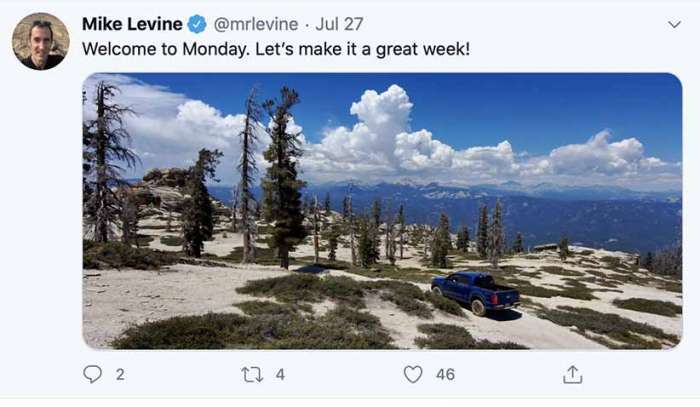The width and height of the screenshot is (700, 407).
Task: Click the blue verified badge
Action: click(197, 24)
